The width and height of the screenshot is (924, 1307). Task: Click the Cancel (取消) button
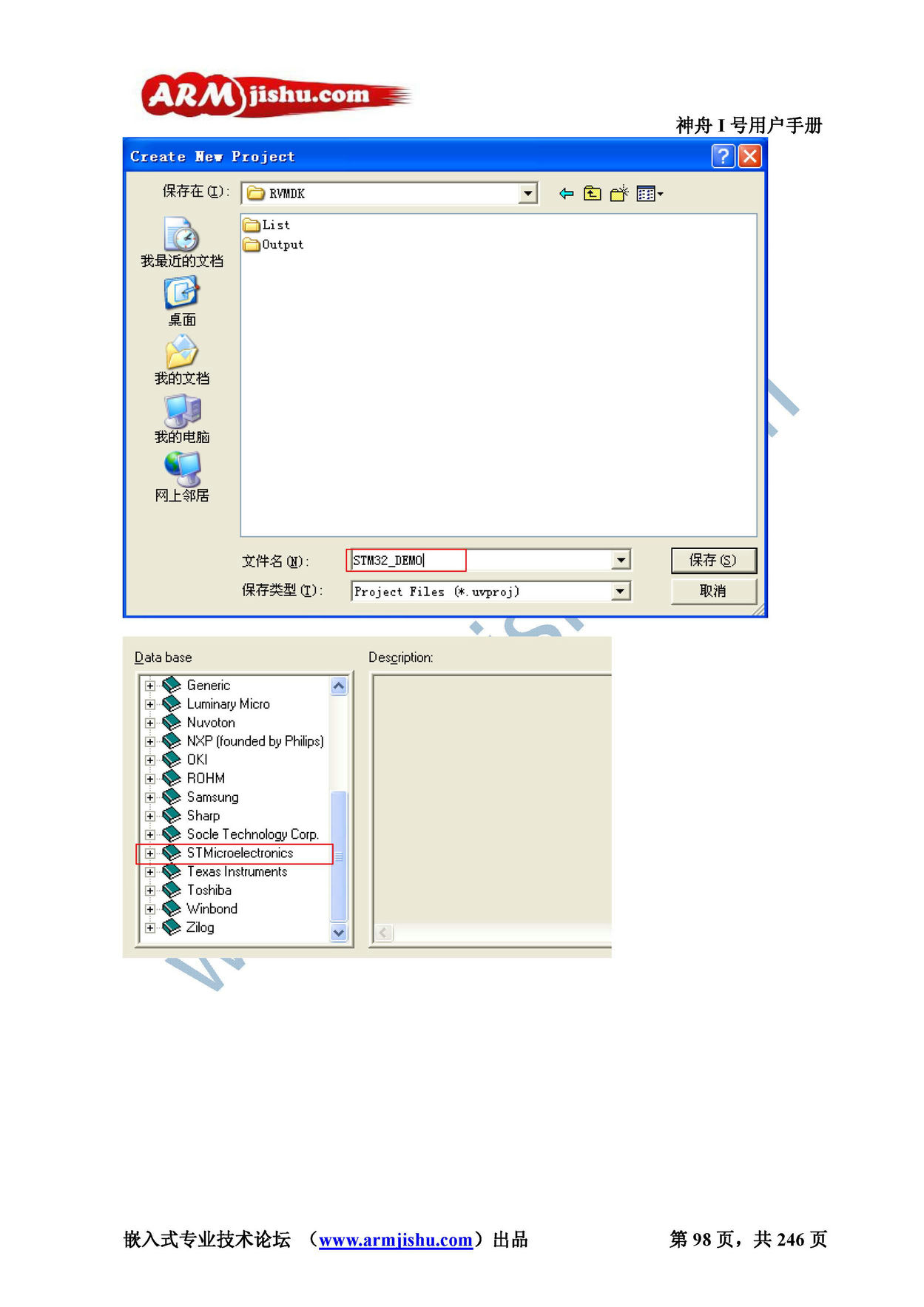coord(713,591)
